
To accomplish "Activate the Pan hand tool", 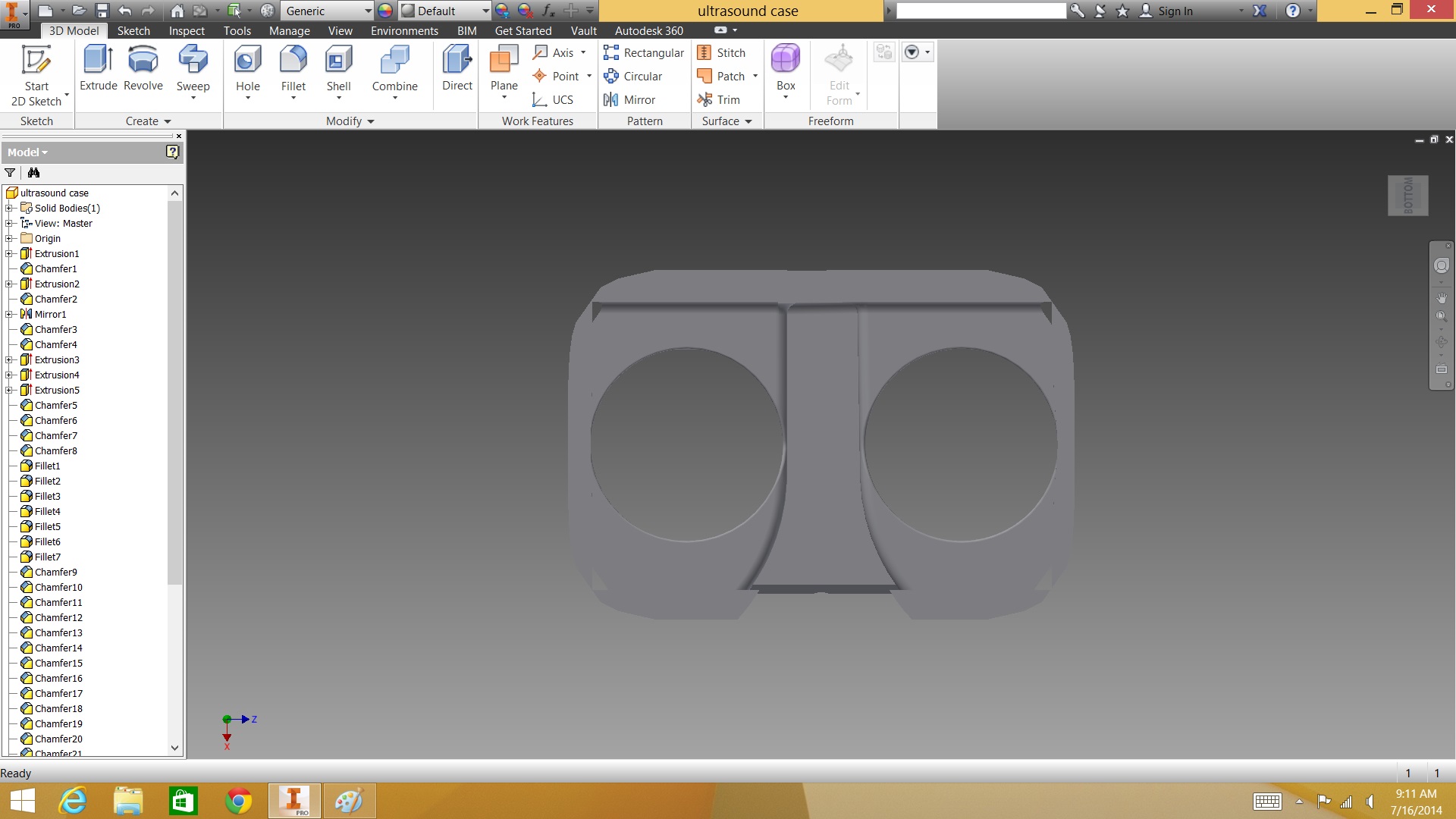I will (1442, 298).
